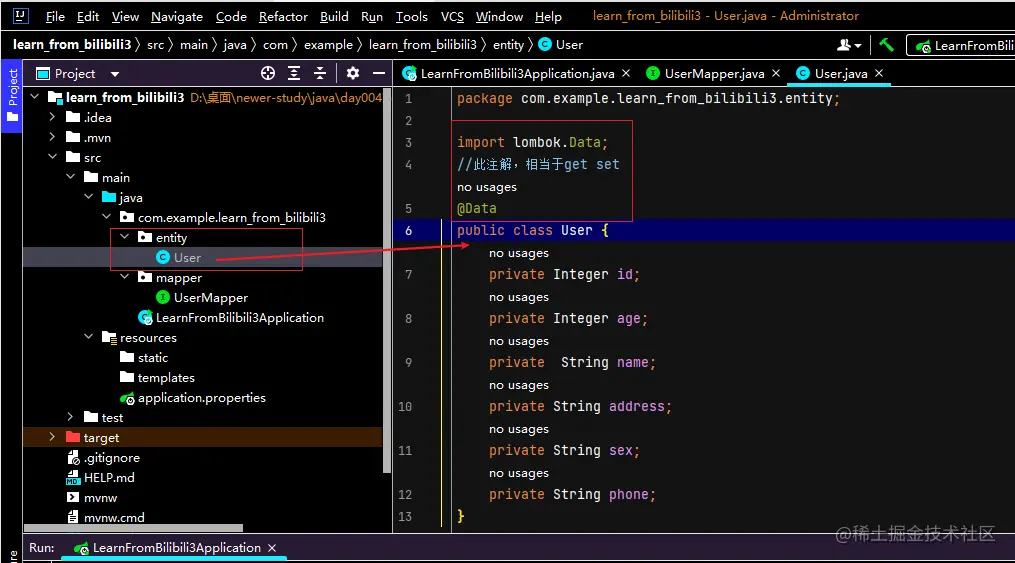
Task: Open the VCS menu
Action: coord(452,17)
